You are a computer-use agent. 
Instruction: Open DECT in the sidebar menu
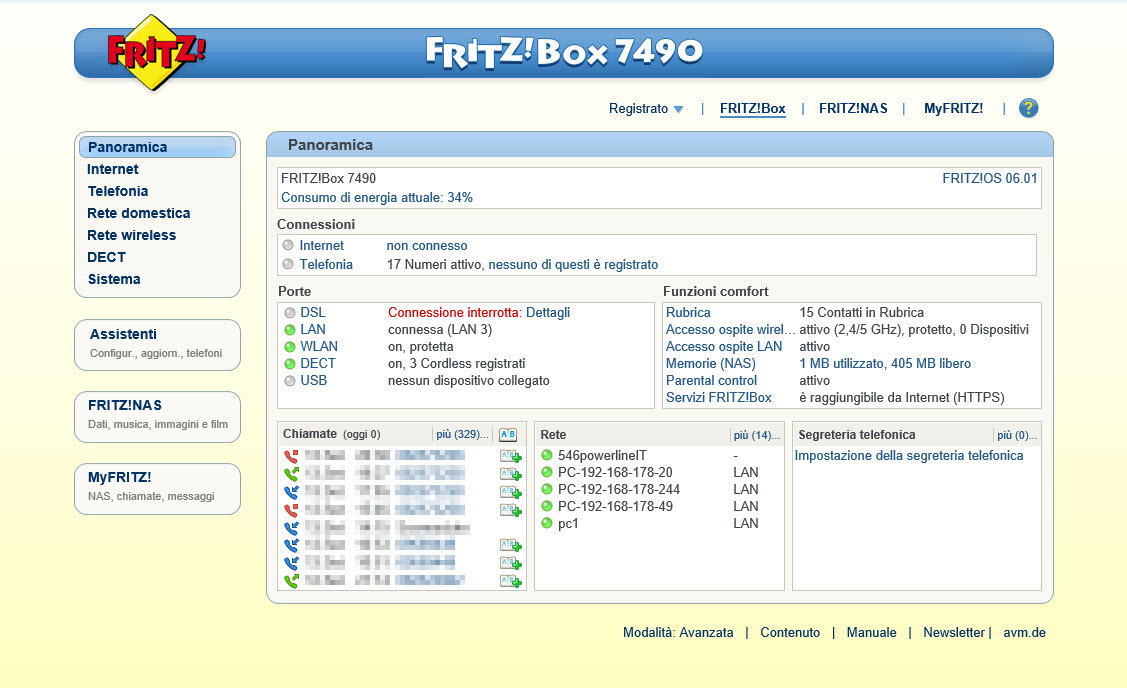pyautogui.click(x=106, y=257)
